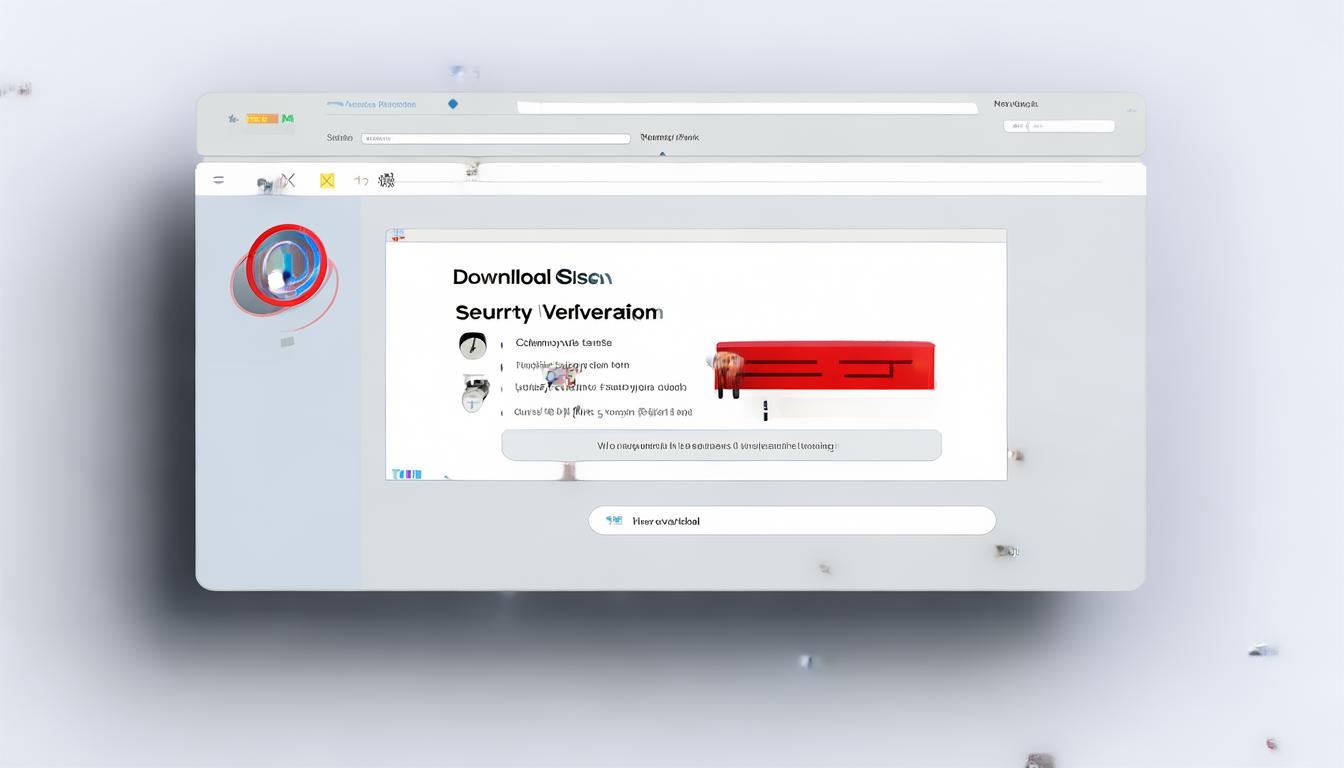Click the blue link text in the top panel
The width and height of the screenshot is (1344, 768).
coord(370,104)
